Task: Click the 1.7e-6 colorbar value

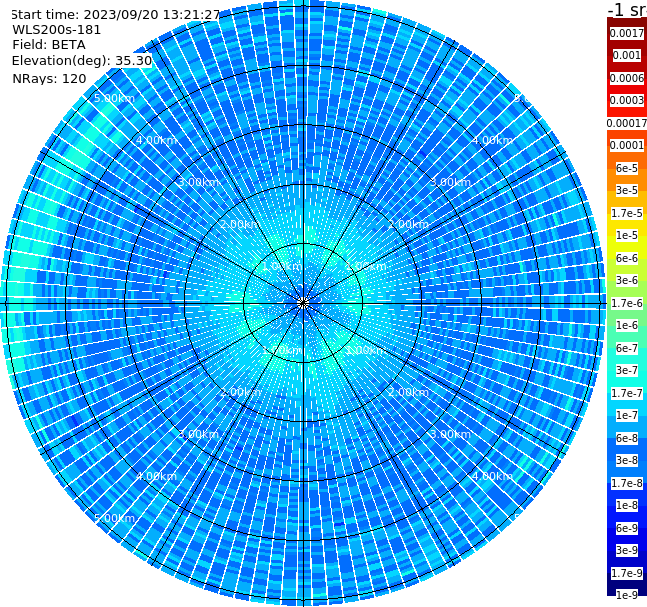Action: pyautogui.click(x=627, y=303)
